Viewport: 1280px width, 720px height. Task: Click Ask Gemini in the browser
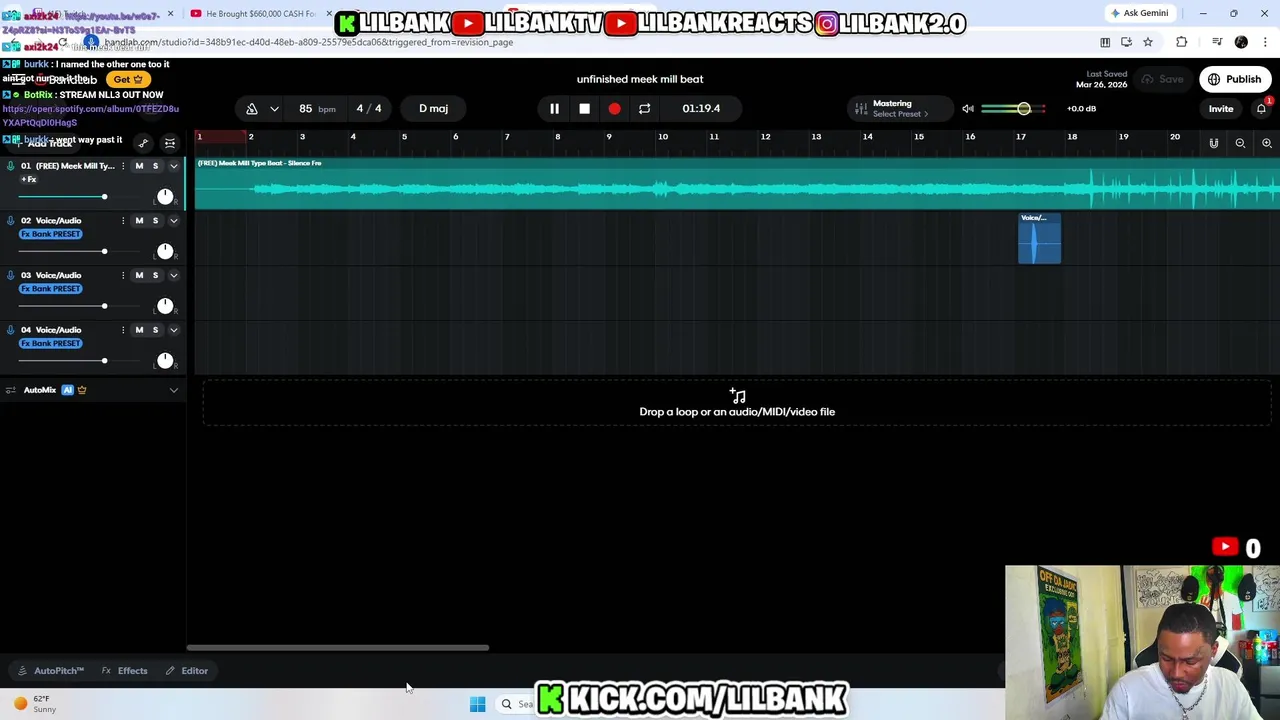[1139, 13]
